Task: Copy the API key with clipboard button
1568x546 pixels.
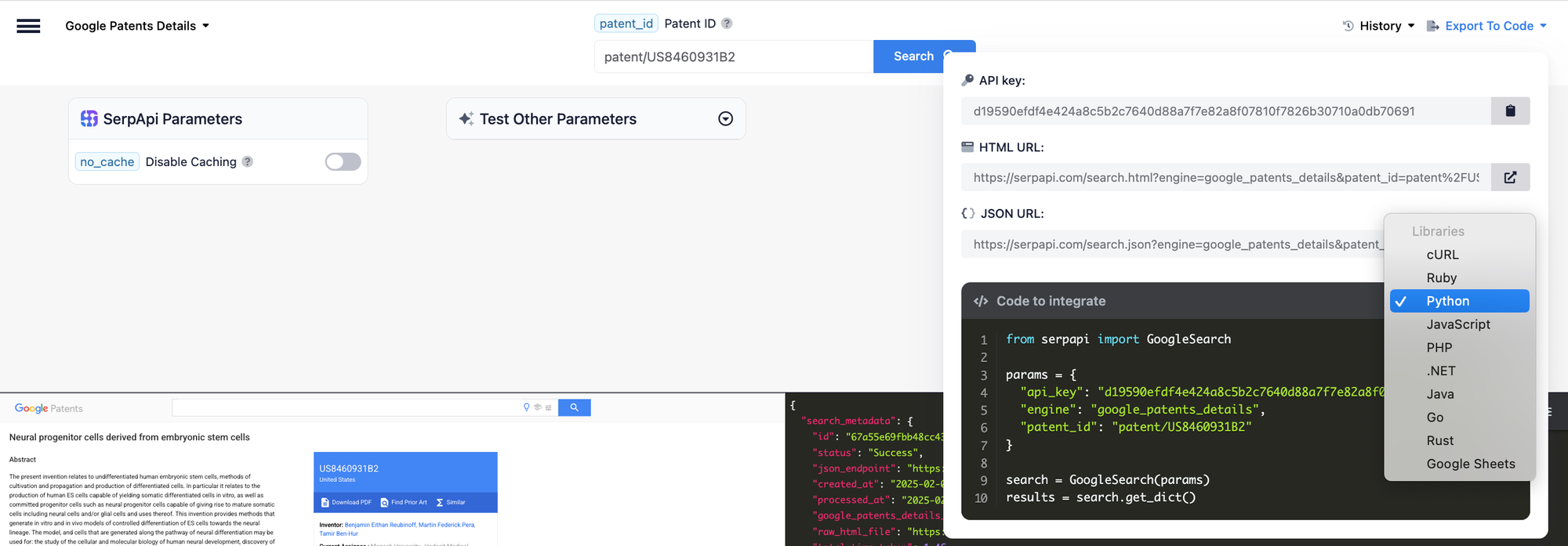Action: click(x=1511, y=111)
